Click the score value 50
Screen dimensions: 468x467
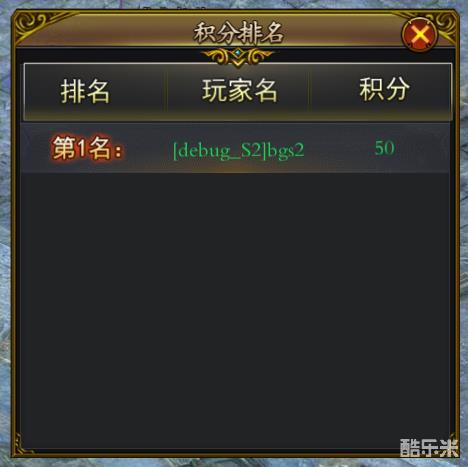click(385, 147)
